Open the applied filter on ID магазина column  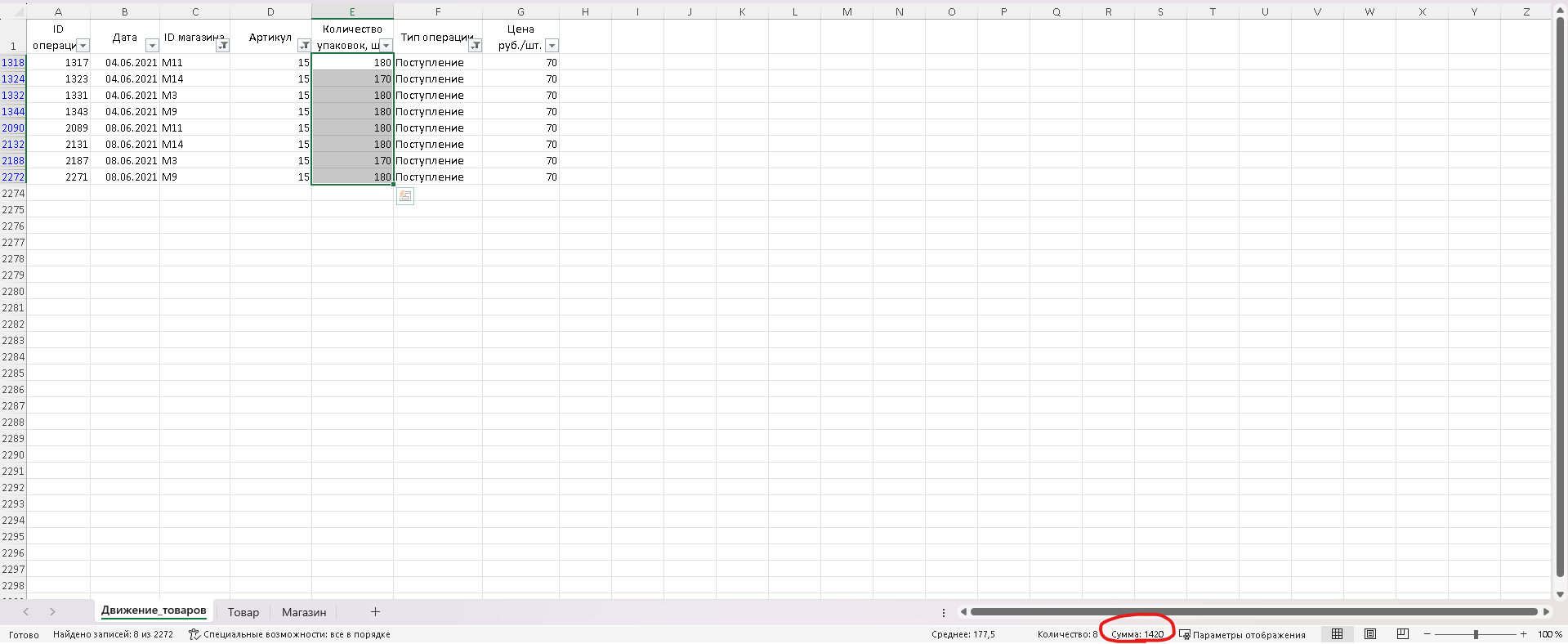(222, 46)
